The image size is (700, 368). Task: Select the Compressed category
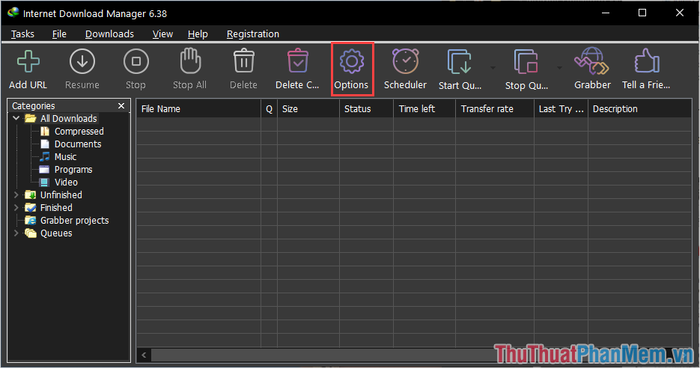[x=79, y=131]
